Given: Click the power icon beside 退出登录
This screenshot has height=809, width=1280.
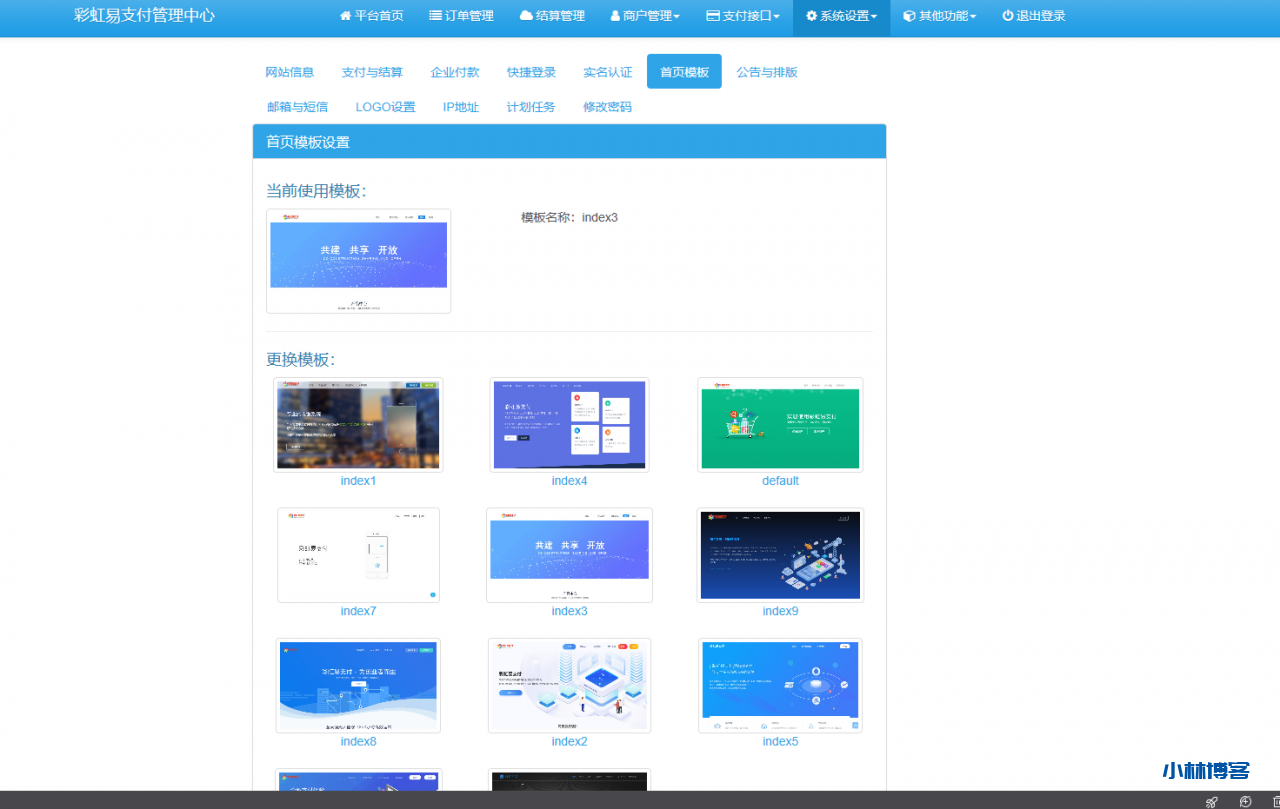Looking at the screenshot, I should point(1008,16).
